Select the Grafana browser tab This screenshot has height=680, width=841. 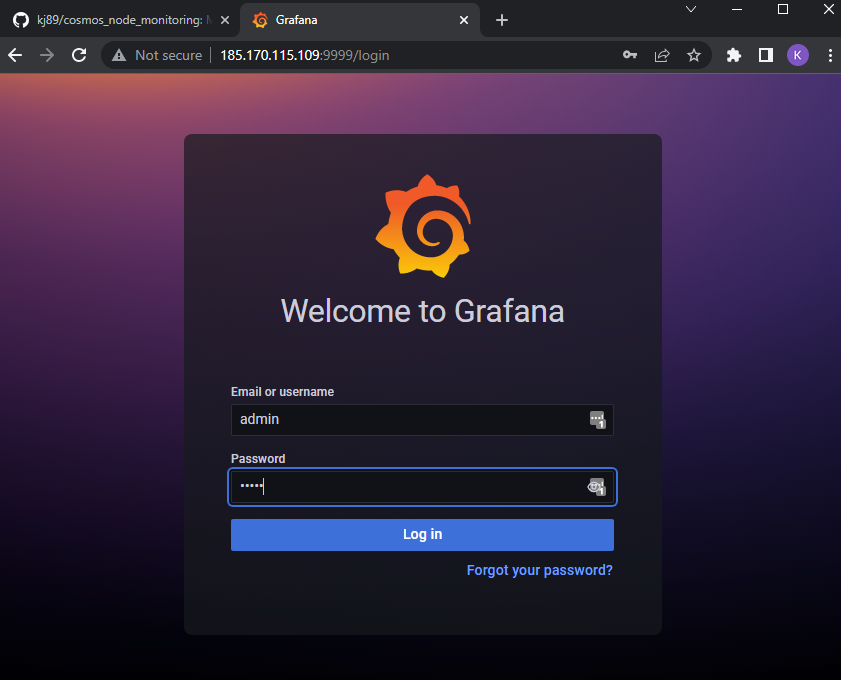tap(359, 20)
